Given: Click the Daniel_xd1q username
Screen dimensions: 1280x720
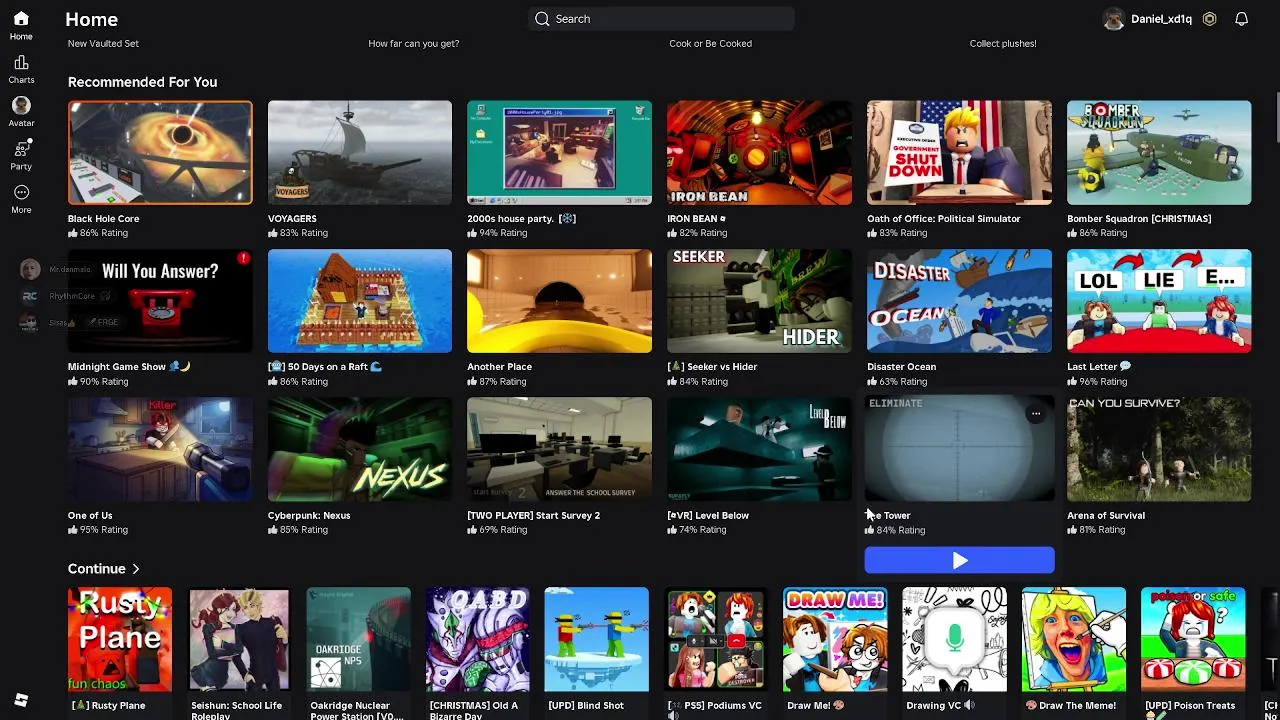Looking at the screenshot, I should click(1161, 19).
